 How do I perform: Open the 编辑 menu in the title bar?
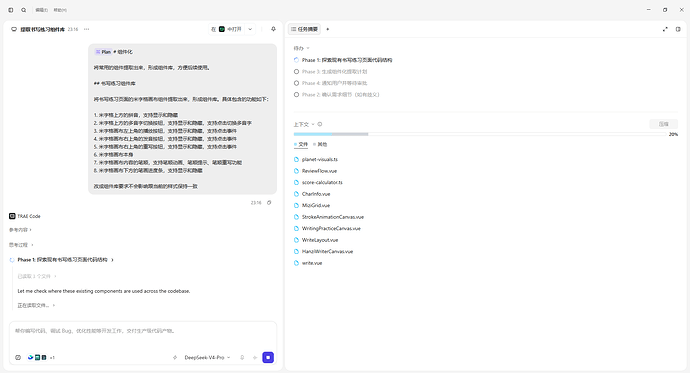(x=41, y=10)
